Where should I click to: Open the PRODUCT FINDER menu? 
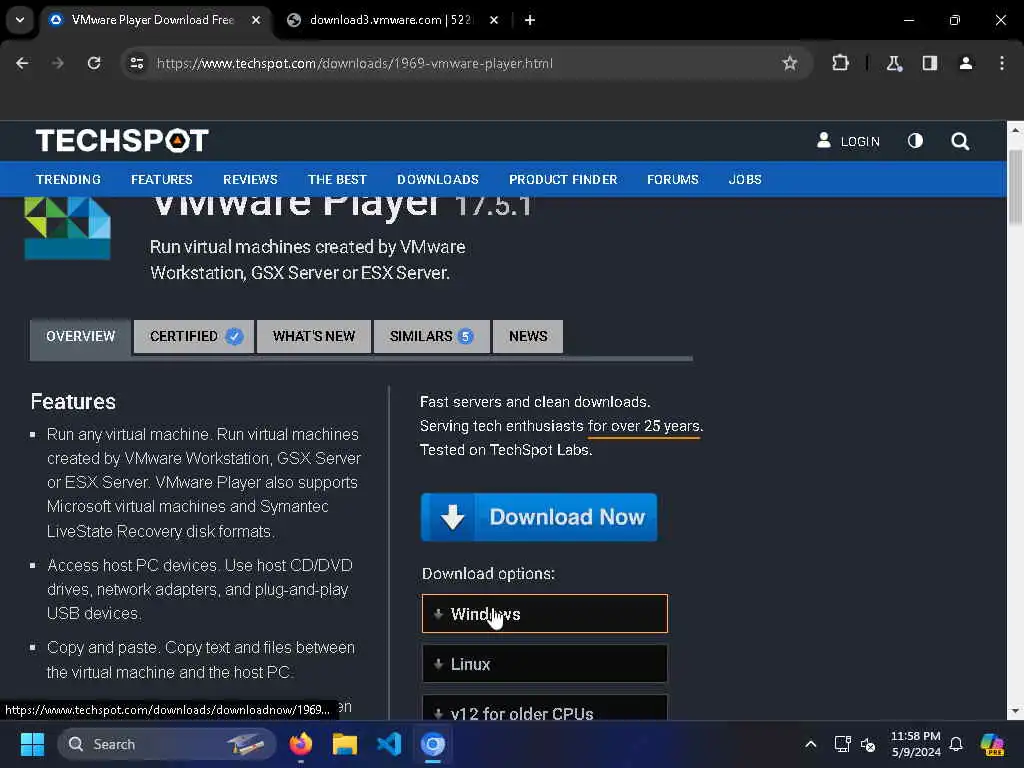point(563,180)
